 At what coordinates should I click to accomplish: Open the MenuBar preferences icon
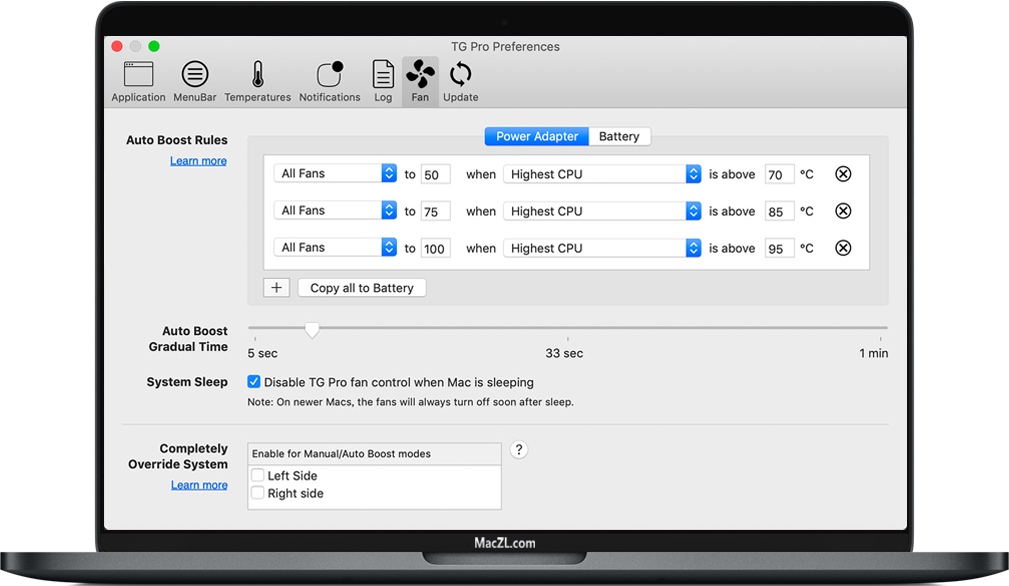[195, 80]
